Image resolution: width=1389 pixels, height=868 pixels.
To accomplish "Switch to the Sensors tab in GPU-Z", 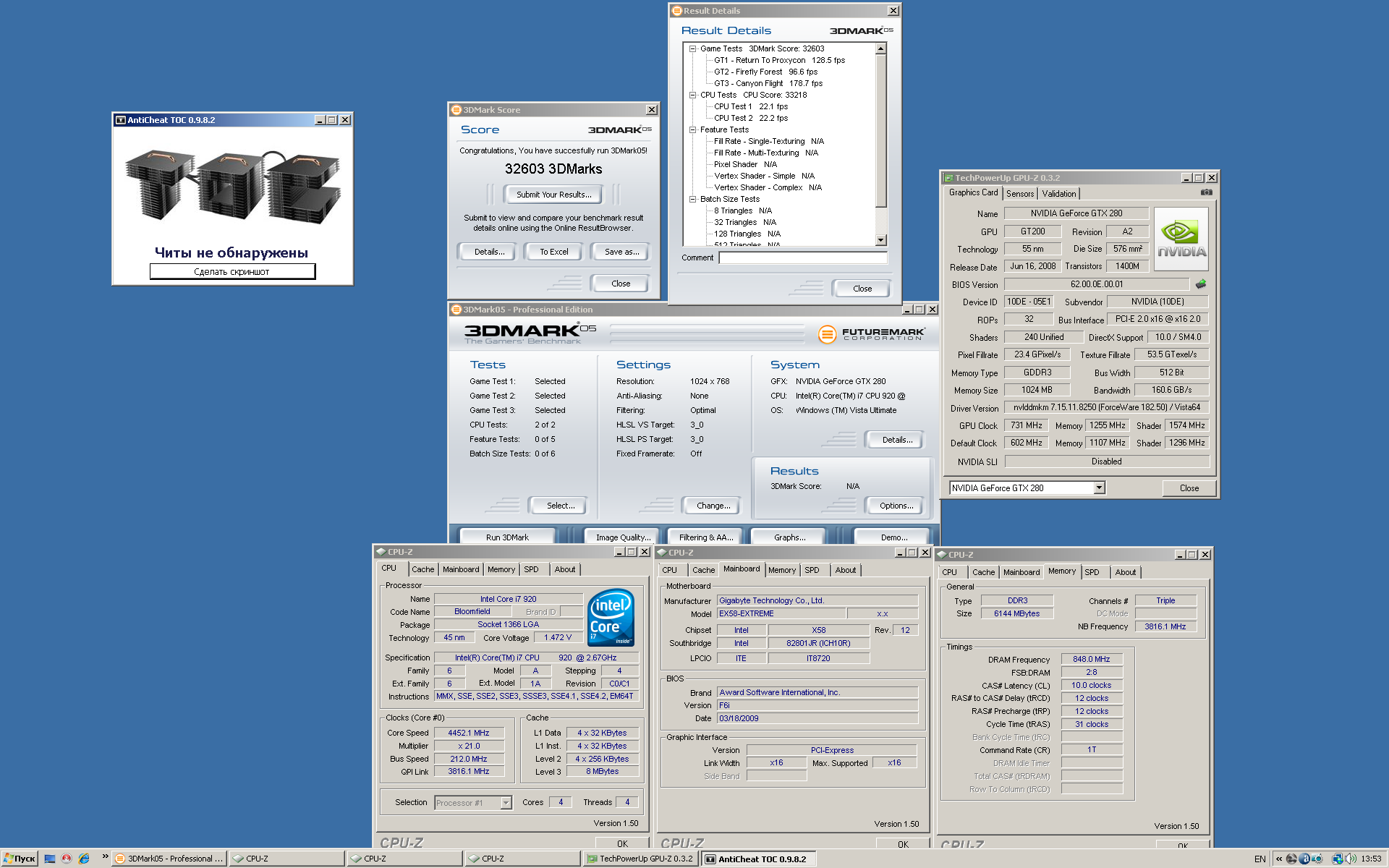I will point(1020,194).
